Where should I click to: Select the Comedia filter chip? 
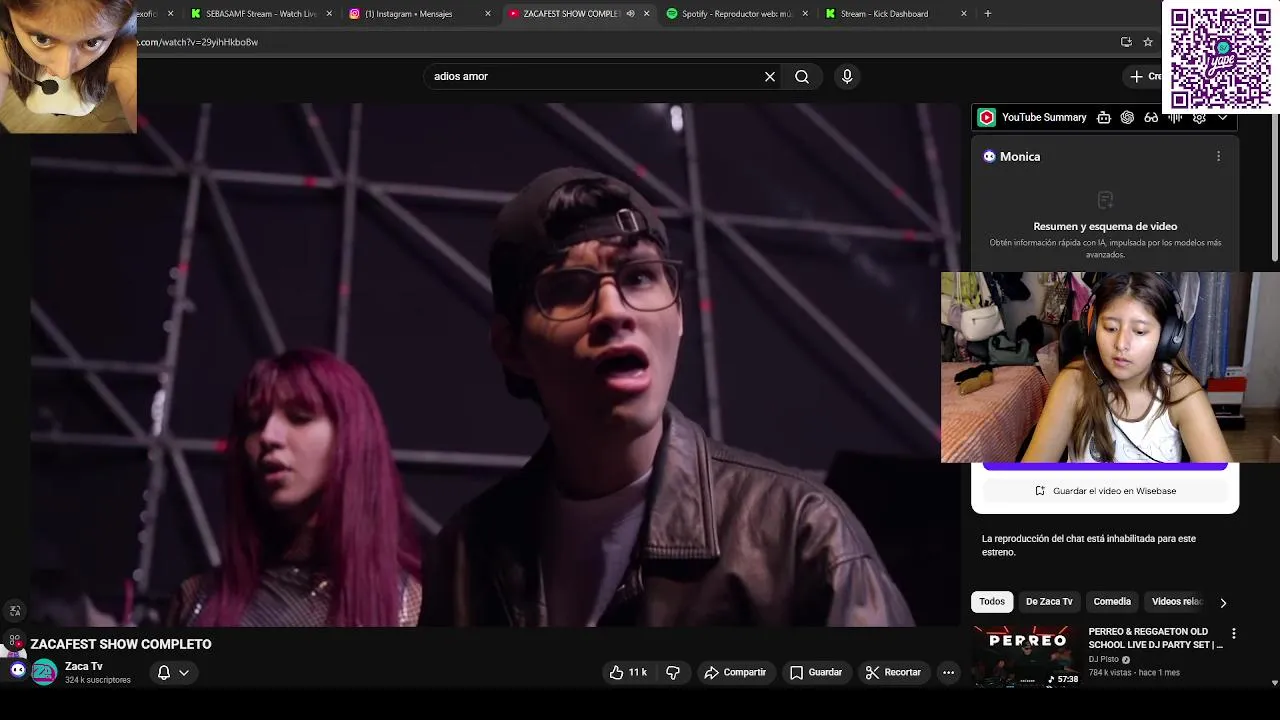pyautogui.click(x=1112, y=601)
